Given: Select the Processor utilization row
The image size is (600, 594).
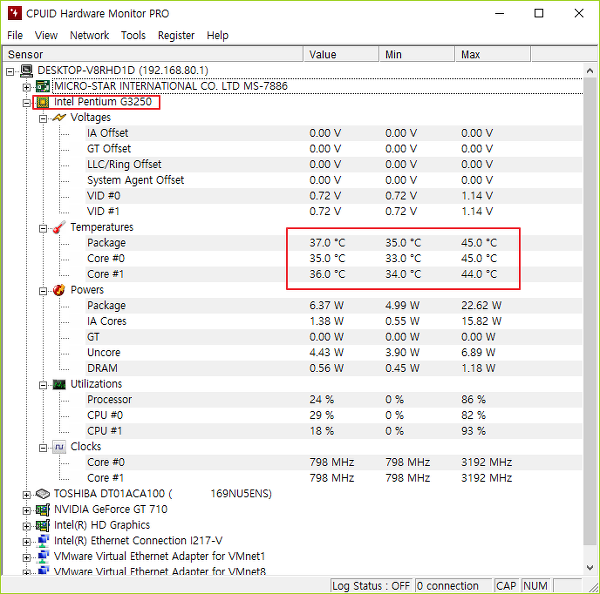Looking at the screenshot, I should pos(333,400).
